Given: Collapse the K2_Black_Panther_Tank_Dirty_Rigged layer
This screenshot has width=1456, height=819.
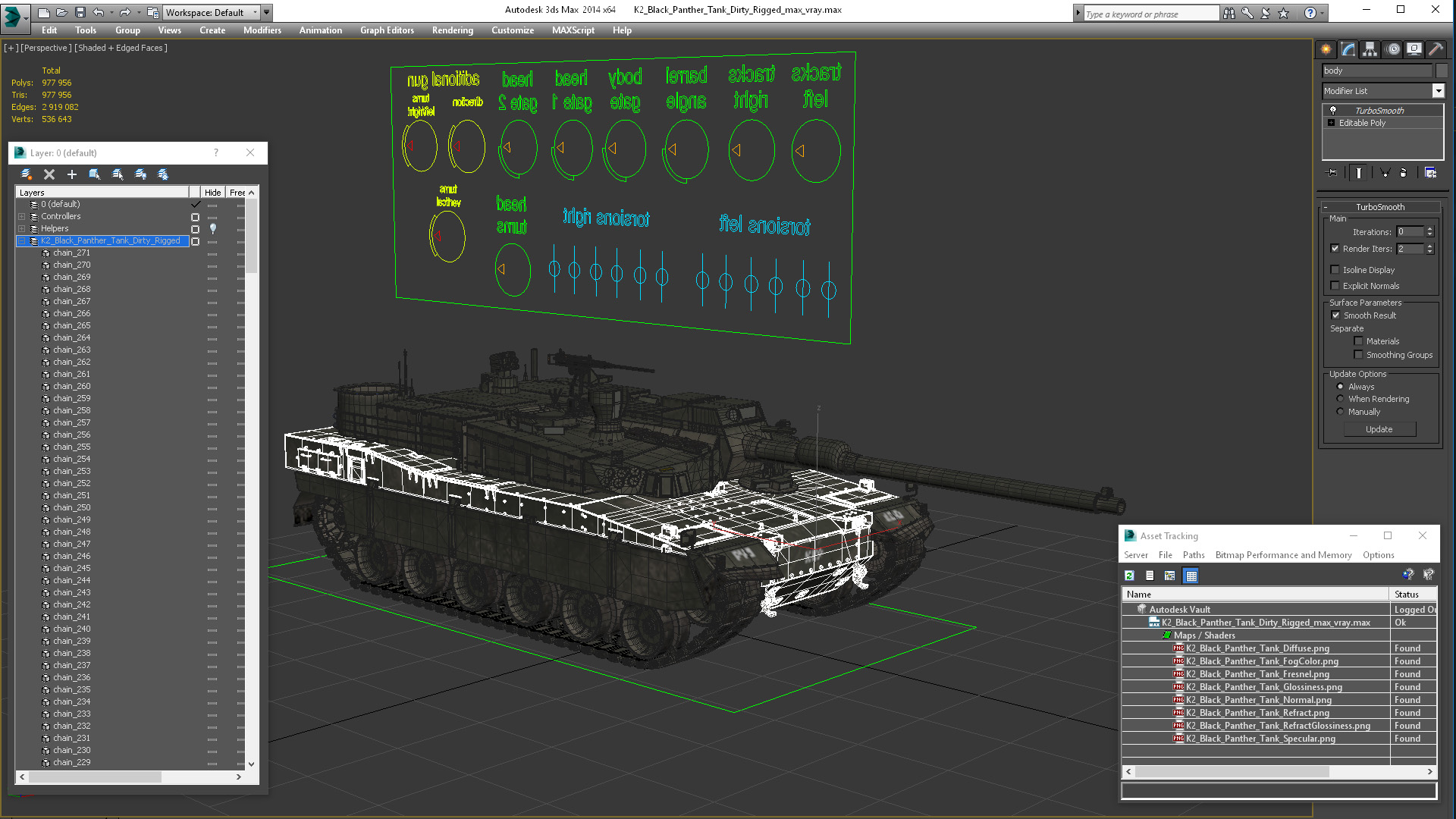Looking at the screenshot, I should [22, 241].
